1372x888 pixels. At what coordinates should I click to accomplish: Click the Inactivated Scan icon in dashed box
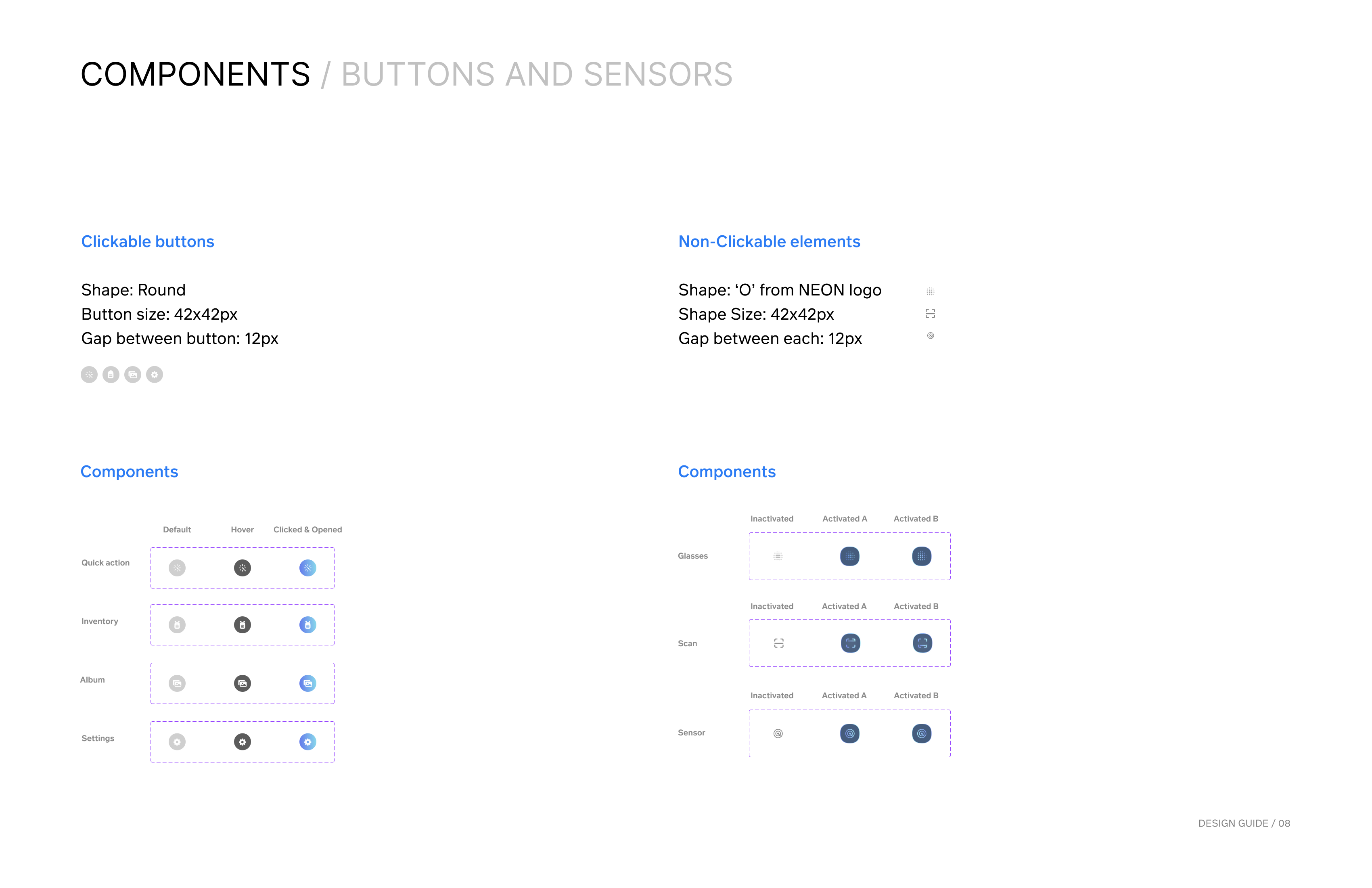coord(779,643)
